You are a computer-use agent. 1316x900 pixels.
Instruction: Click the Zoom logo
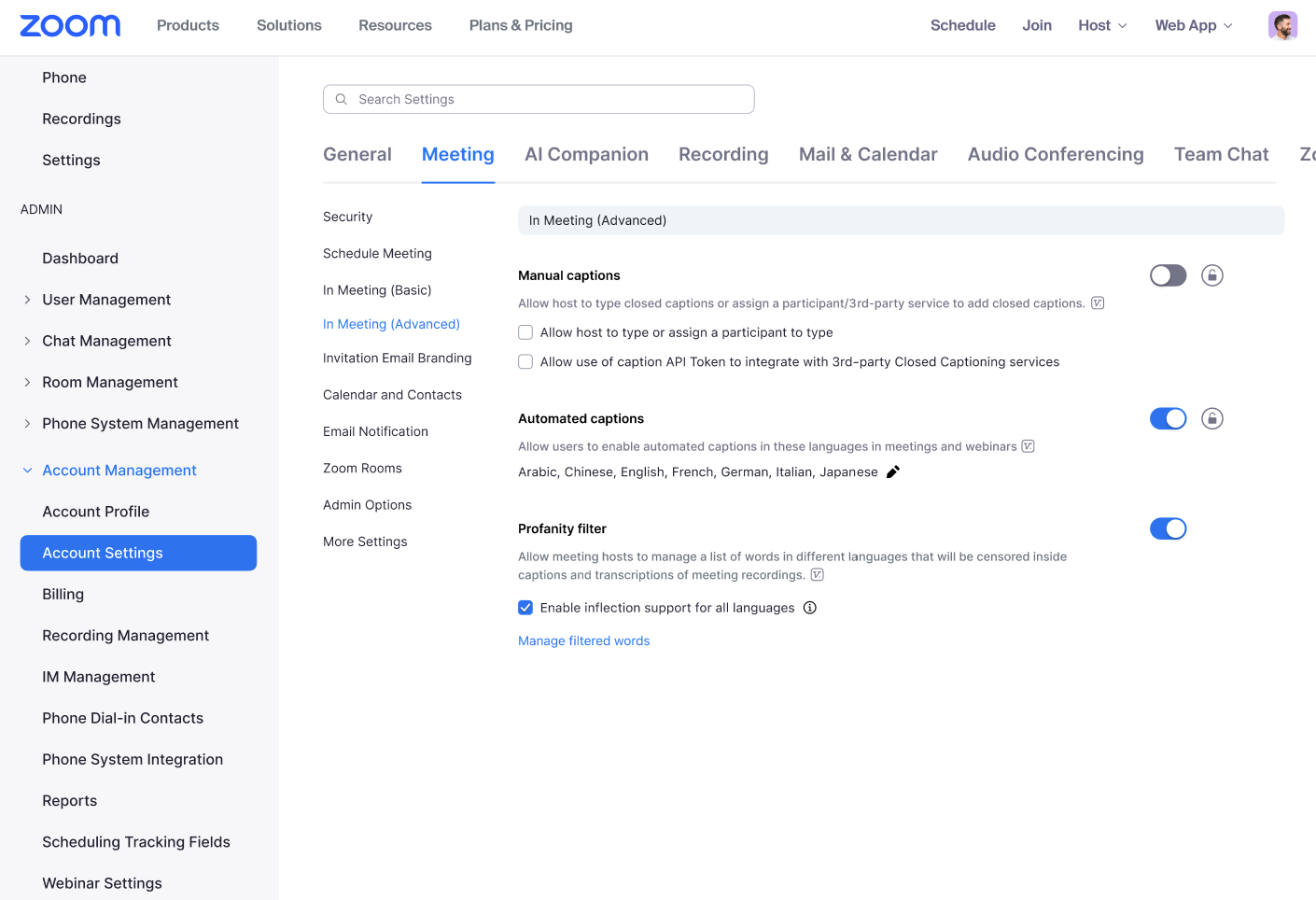(70, 25)
